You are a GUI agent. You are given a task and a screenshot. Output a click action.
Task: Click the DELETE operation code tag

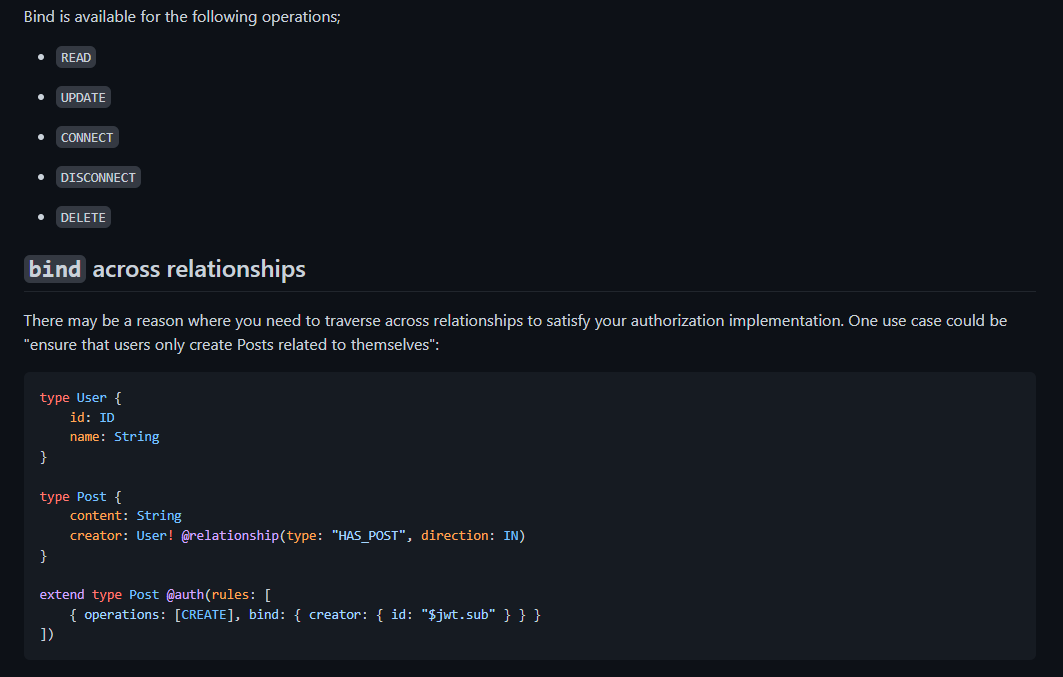click(83, 218)
